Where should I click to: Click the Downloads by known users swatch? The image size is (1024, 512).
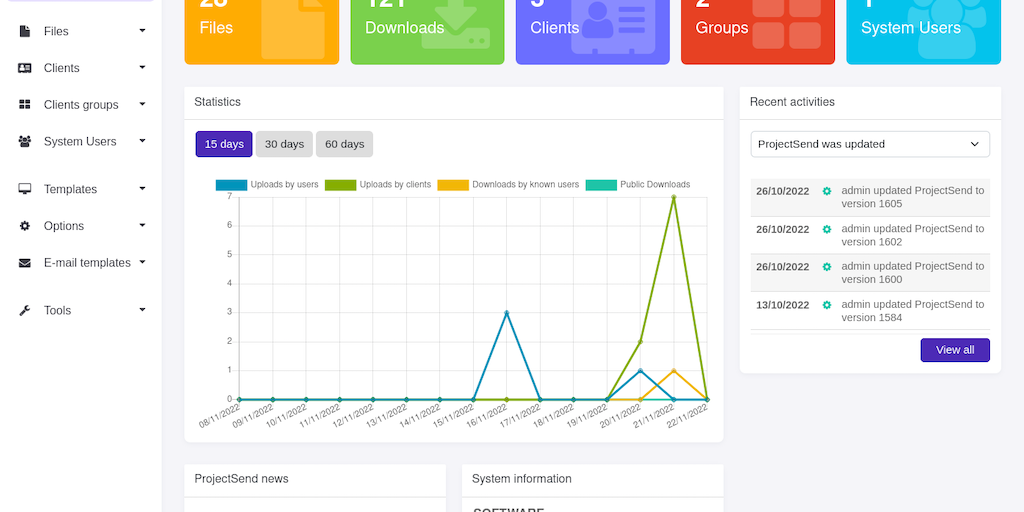click(453, 185)
